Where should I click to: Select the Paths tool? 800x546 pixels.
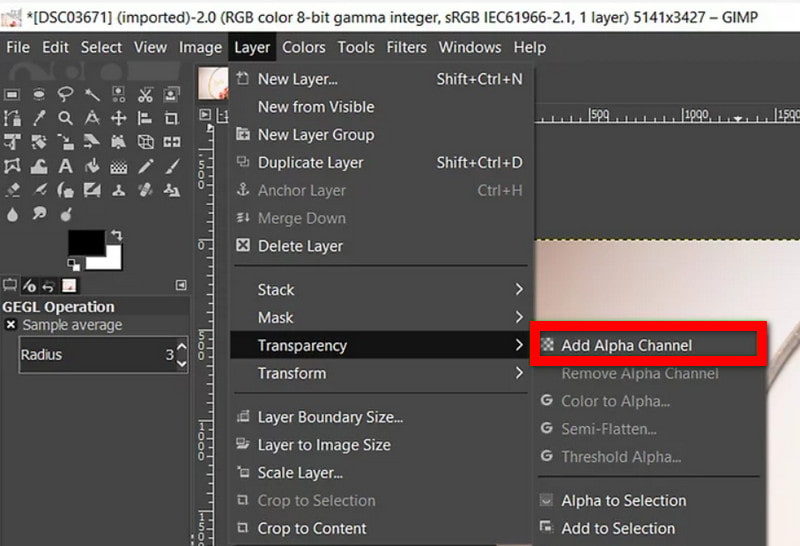(12, 118)
